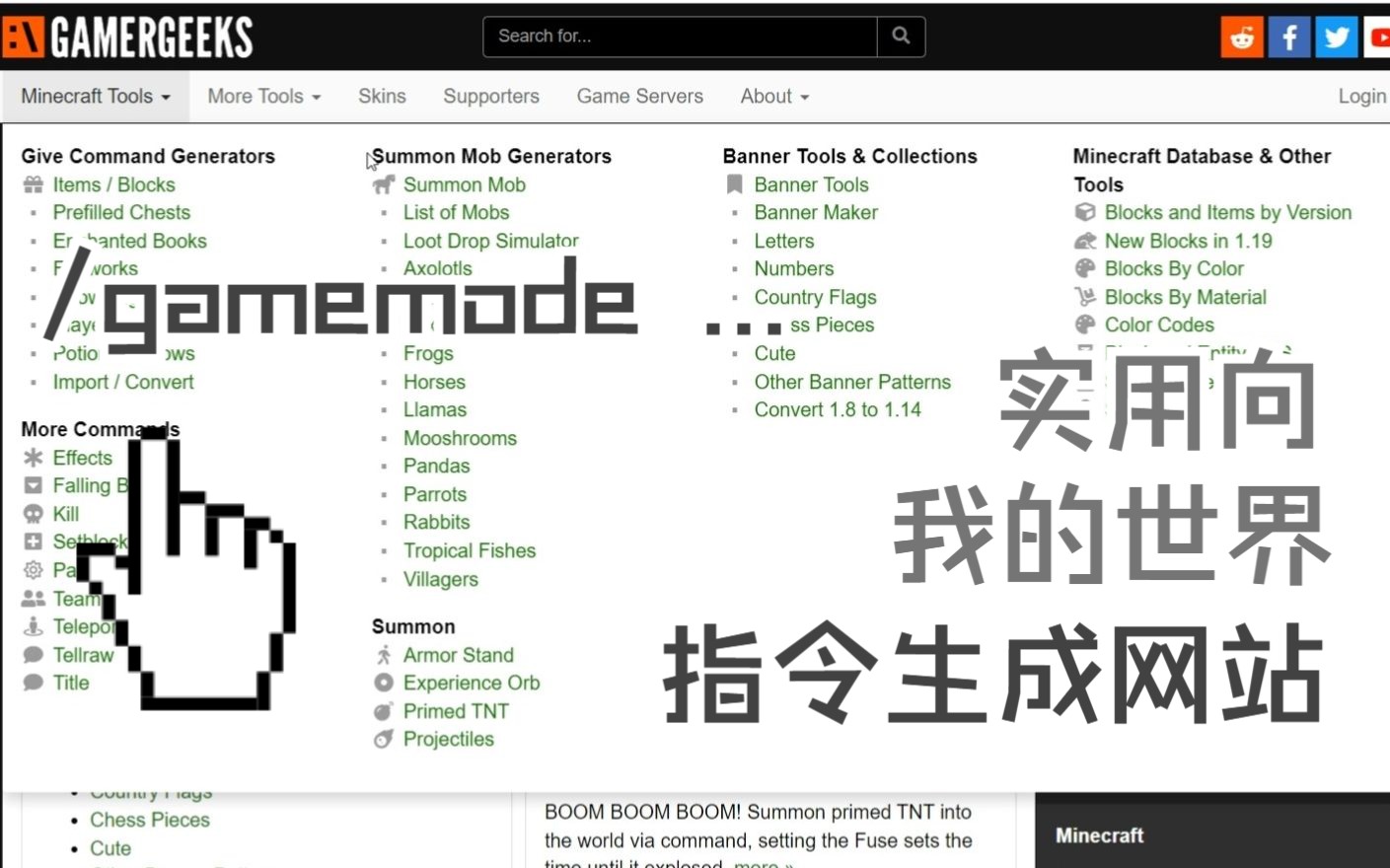
Task: Open the Reddit social icon
Action: tap(1242, 37)
